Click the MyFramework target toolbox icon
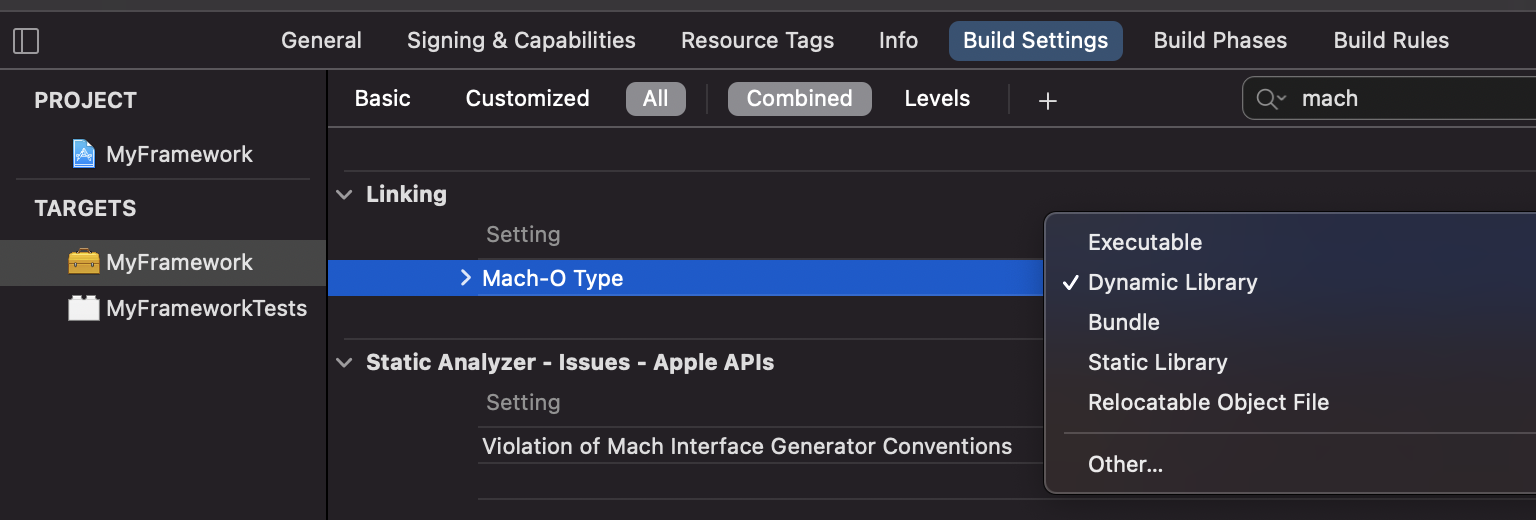 point(84,262)
